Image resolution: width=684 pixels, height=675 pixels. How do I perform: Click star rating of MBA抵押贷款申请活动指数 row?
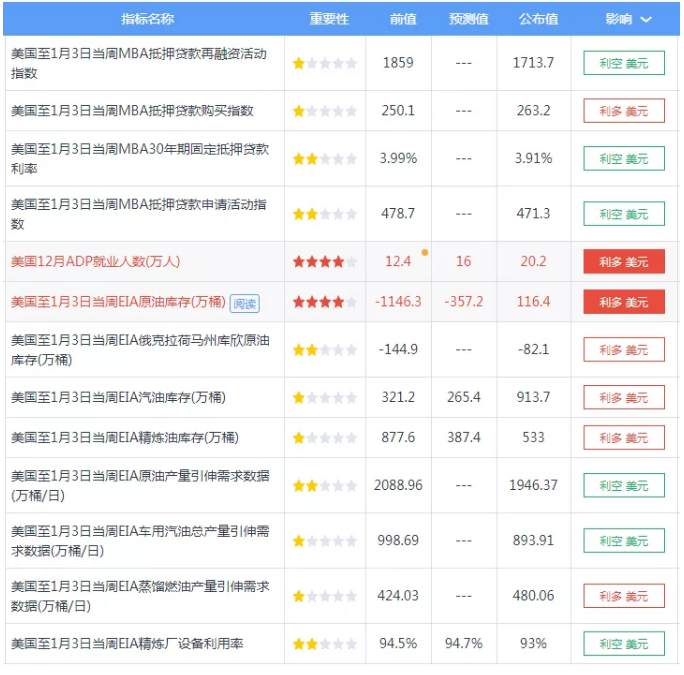[325, 214]
